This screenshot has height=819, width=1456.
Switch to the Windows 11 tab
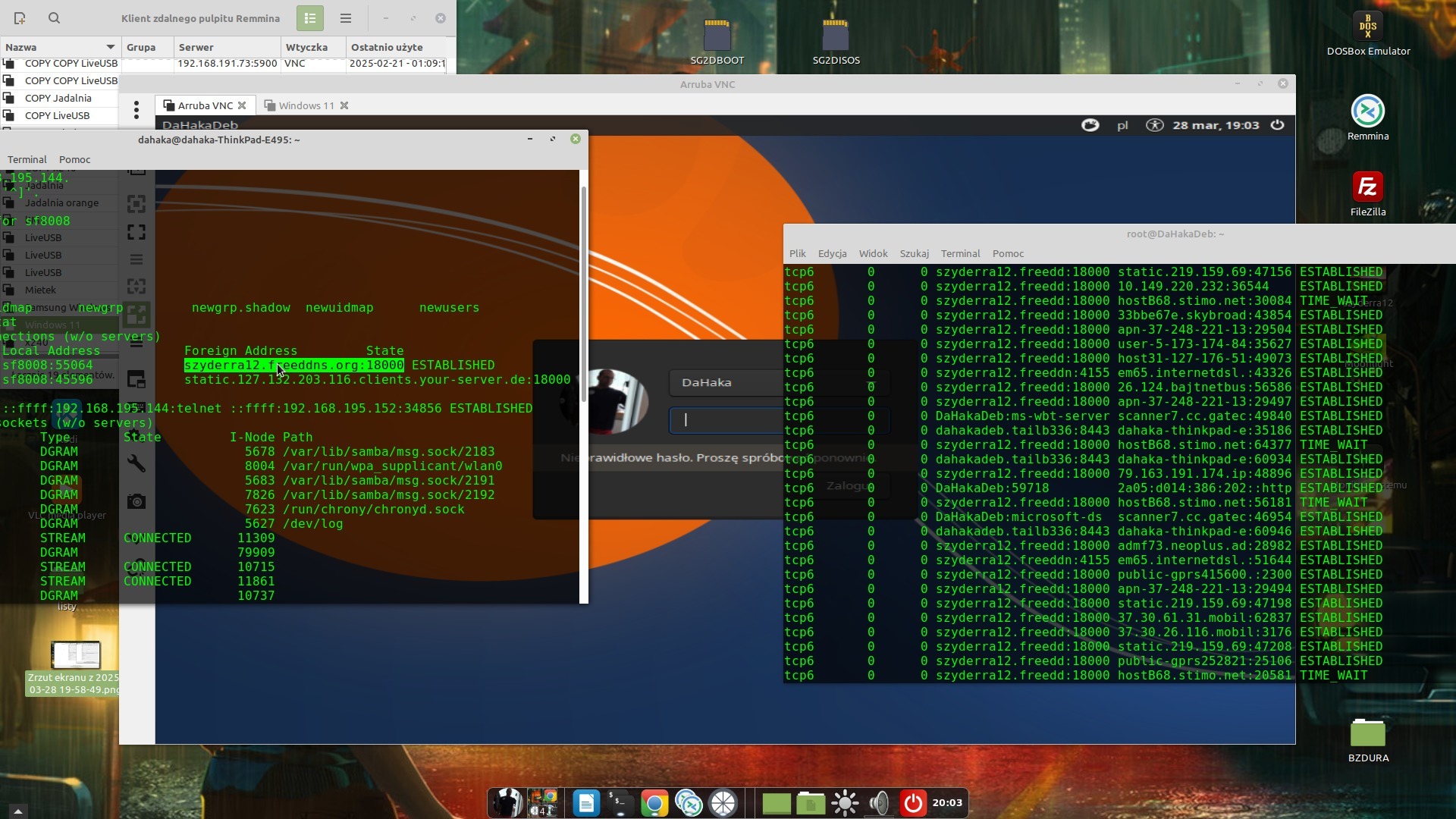(x=306, y=105)
